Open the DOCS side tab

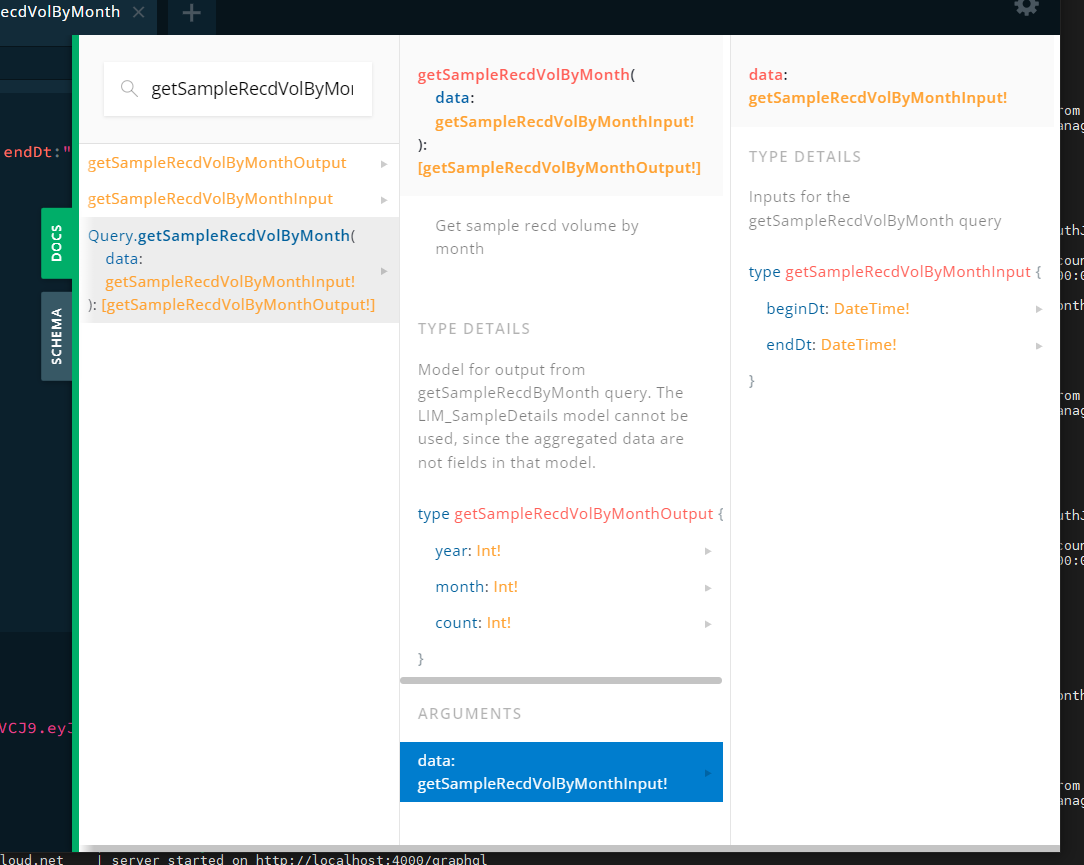click(x=57, y=243)
